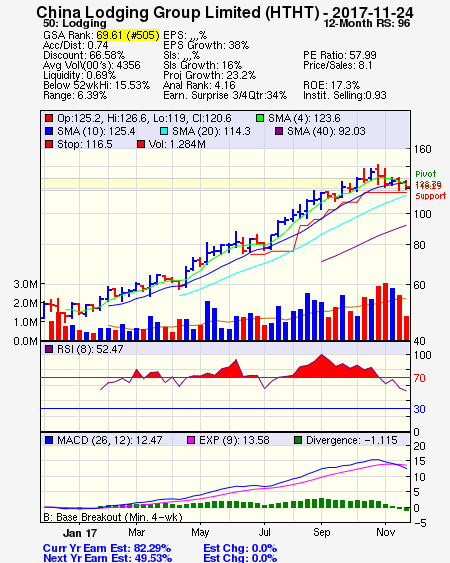Click the 'EPS Growth: 38%' value

(x=206, y=45)
